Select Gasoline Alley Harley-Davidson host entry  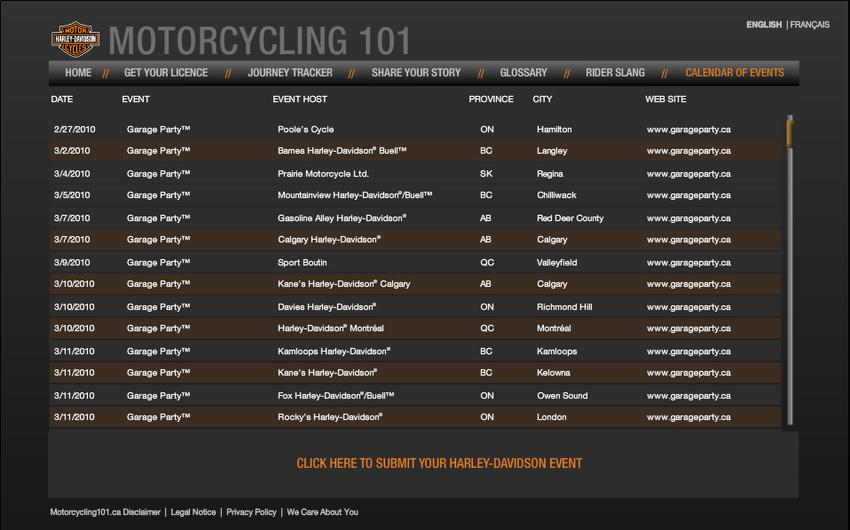[342, 218]
